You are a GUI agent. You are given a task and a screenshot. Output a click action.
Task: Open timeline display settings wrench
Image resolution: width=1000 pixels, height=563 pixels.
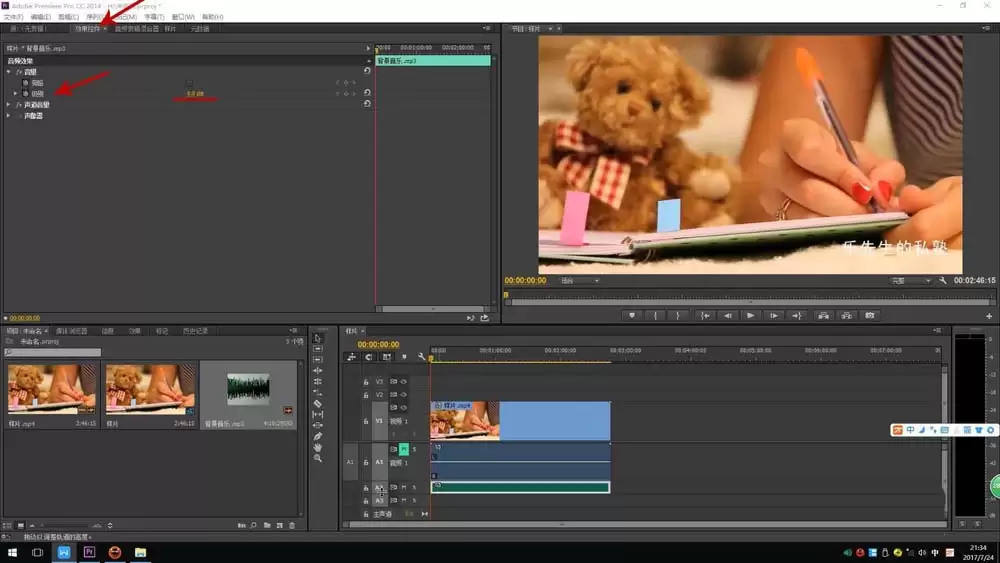421,357
